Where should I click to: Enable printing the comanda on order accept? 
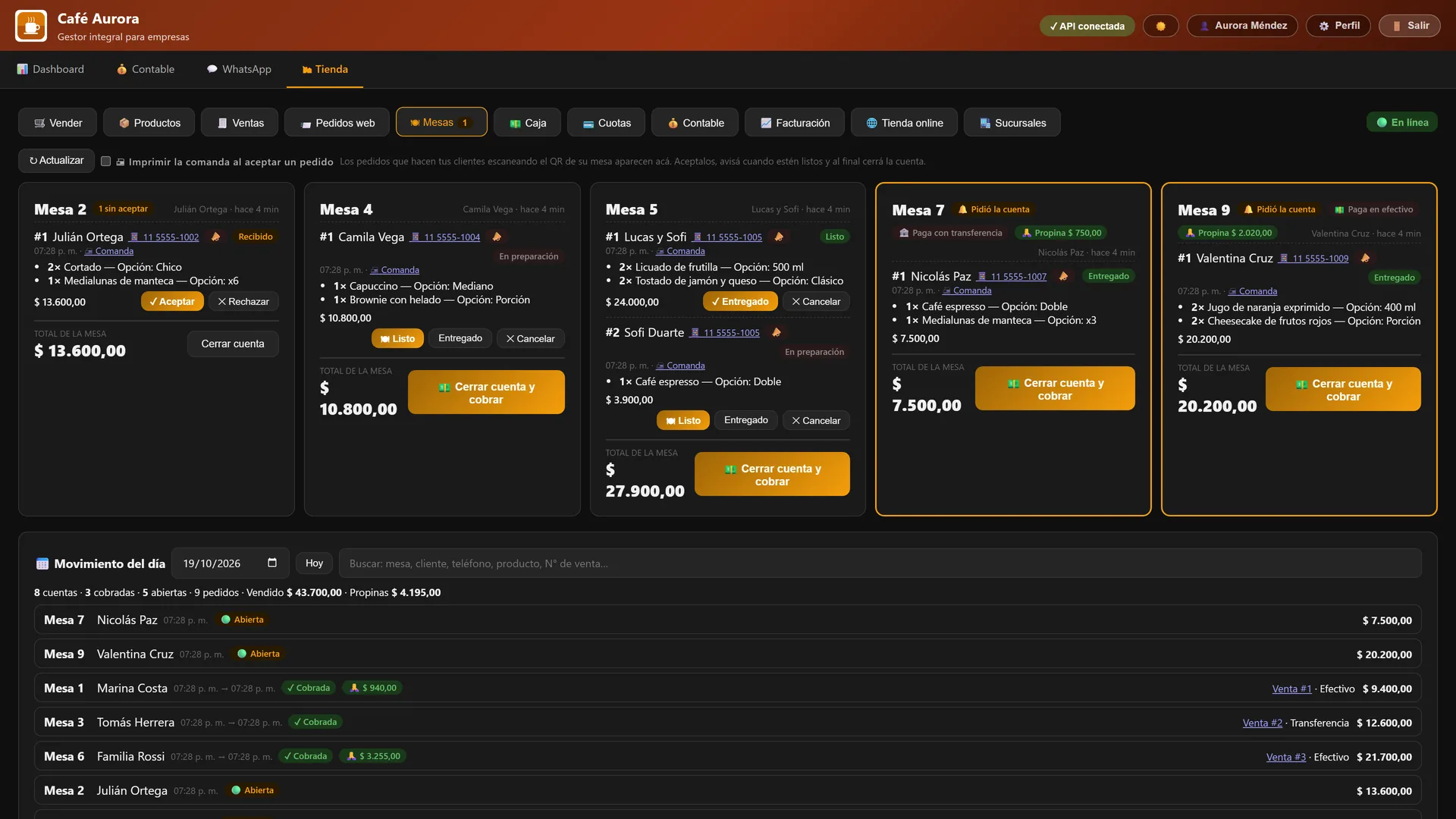(106, 162)
